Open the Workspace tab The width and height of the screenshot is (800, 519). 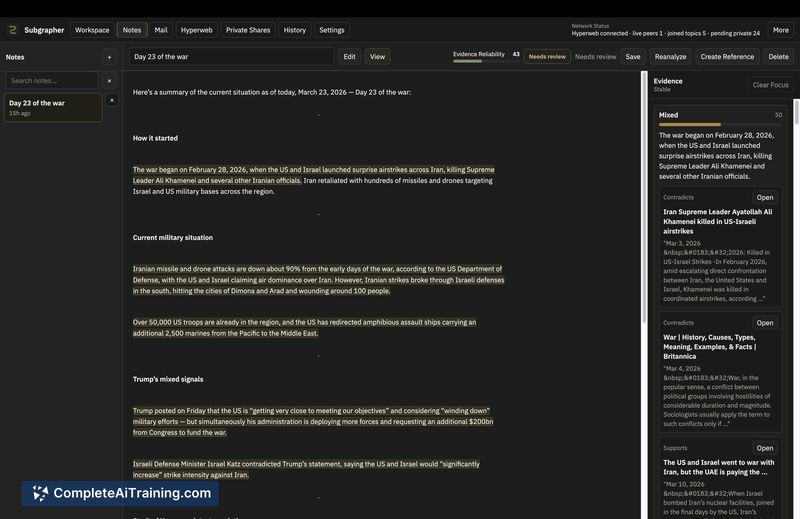[92, 30]
